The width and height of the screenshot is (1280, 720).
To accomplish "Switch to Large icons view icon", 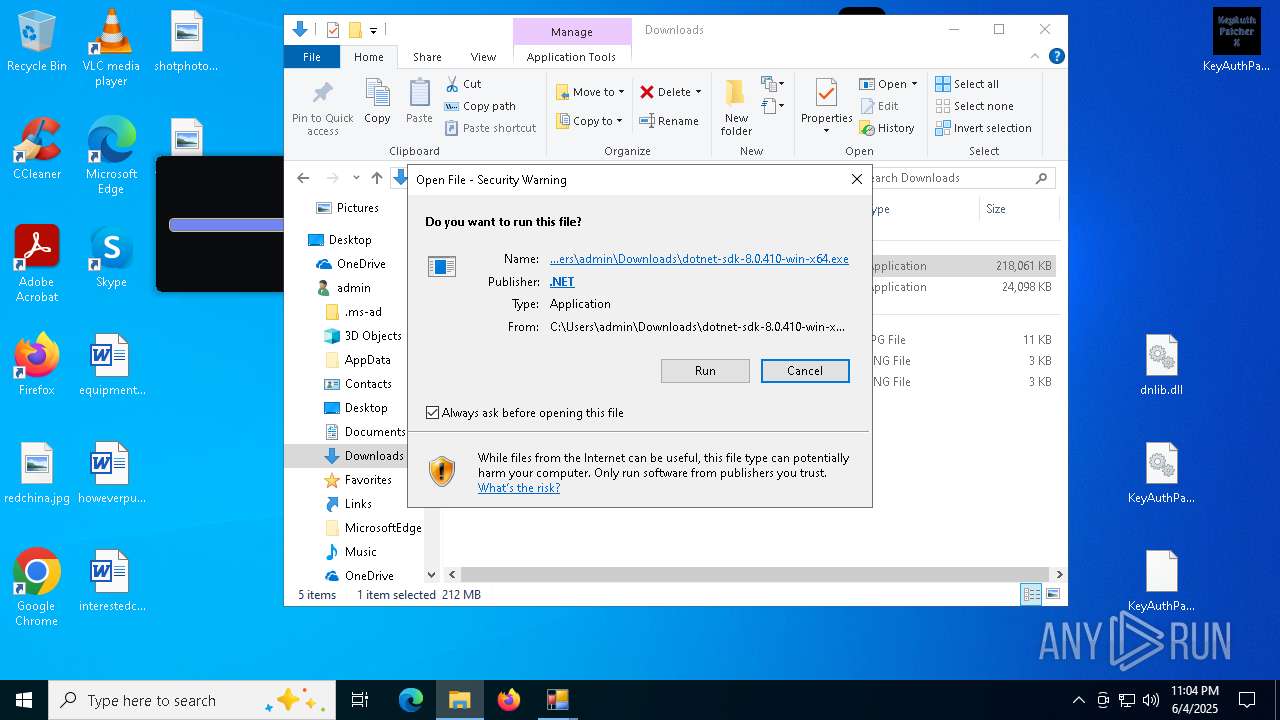I will click(1052, 595).
